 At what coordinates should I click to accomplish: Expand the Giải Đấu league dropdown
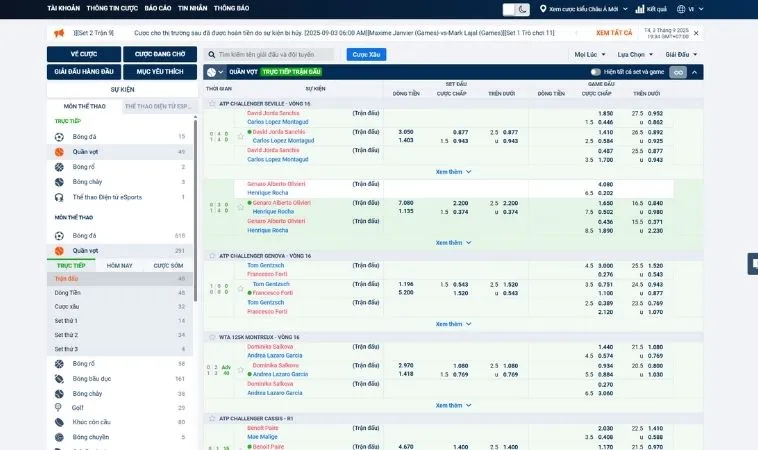pos(679,54)
